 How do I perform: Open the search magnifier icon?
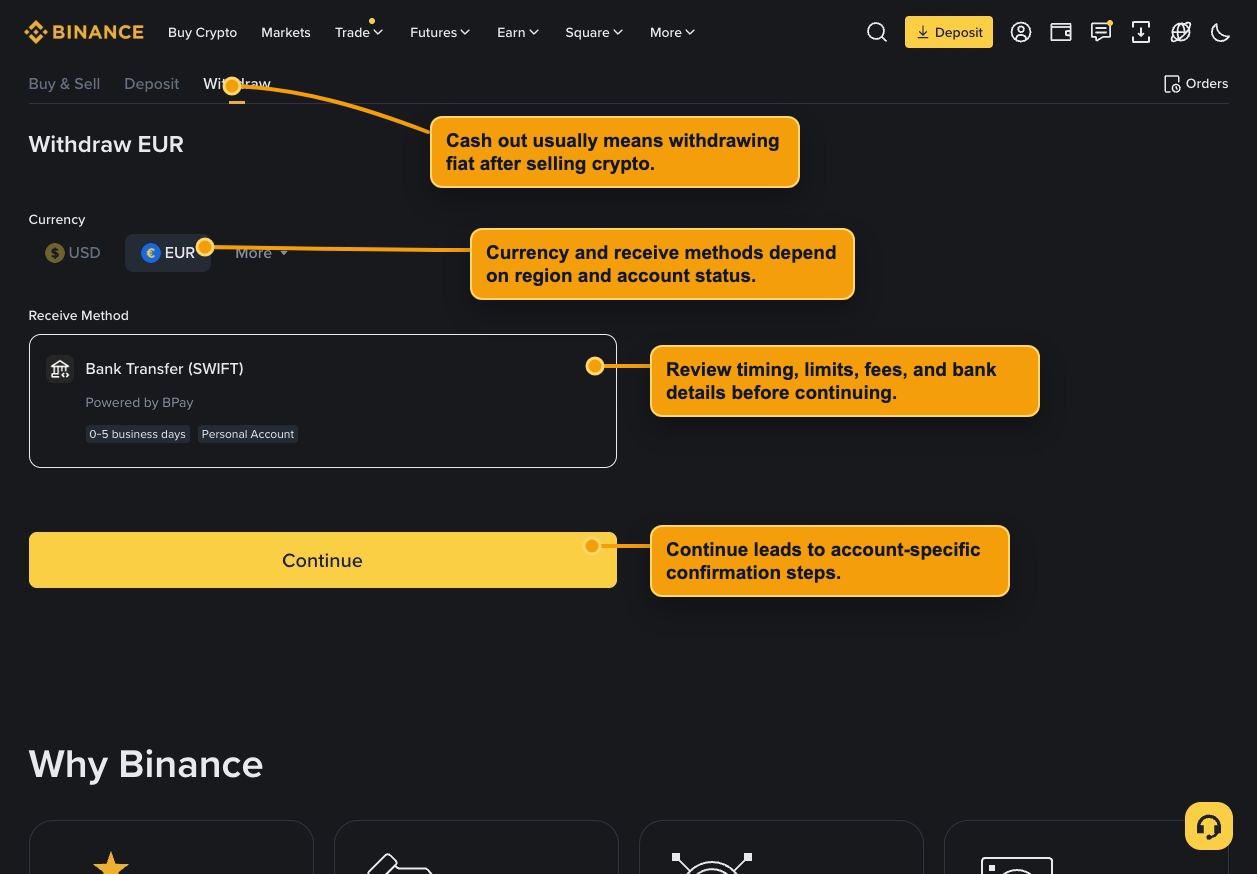pyautogui.click(x=877, y=32)
